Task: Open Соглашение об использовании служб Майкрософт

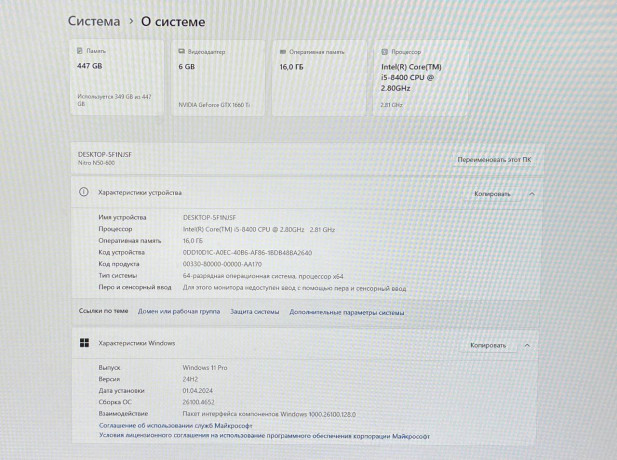Action: click(x=175, y=426)
